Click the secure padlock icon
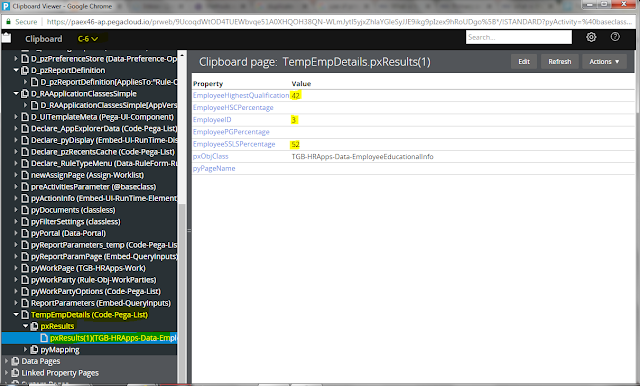The width and height of the screenshot is (640, 386). point(8,22)
